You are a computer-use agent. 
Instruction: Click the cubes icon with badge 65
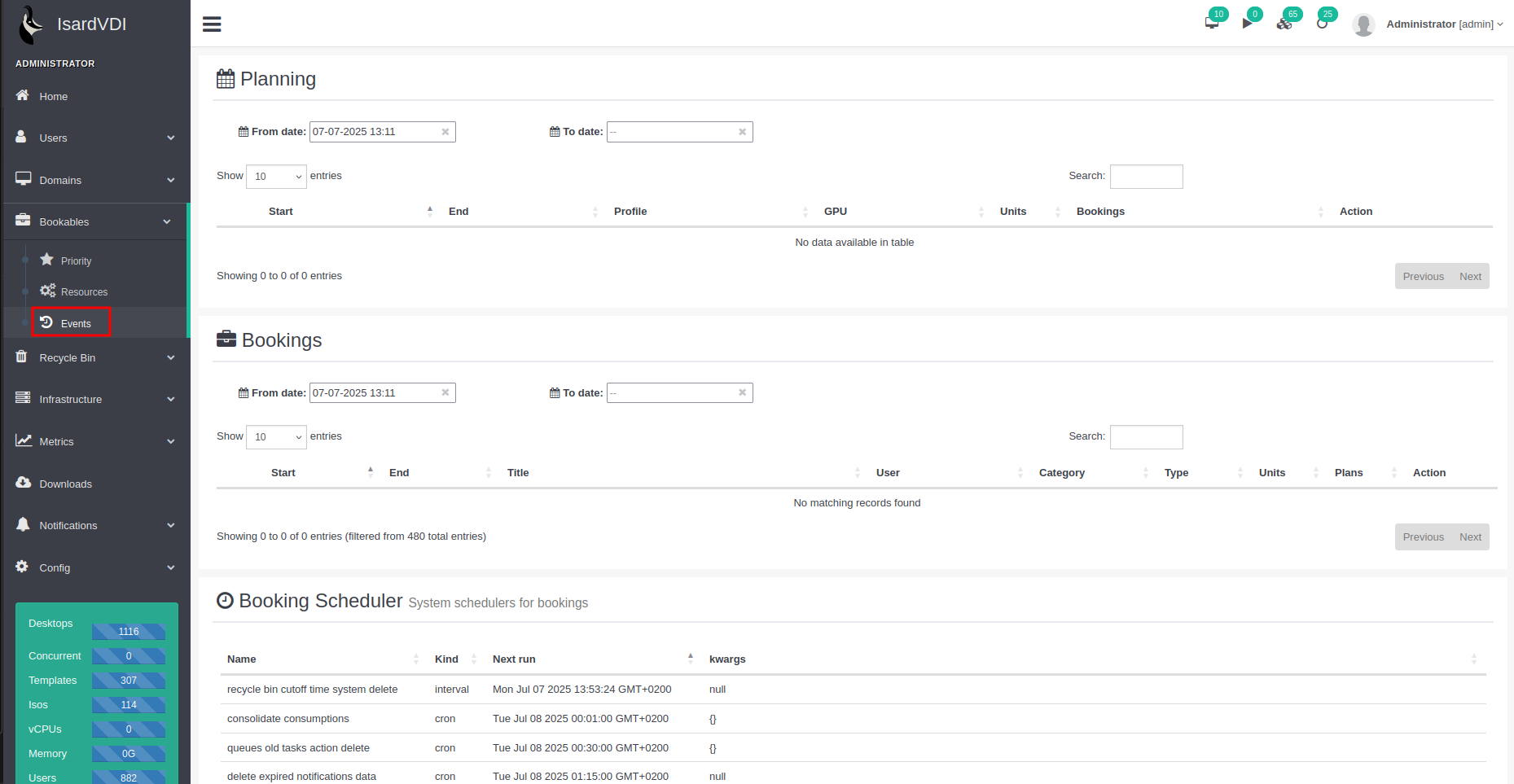[x=1284, y=24]
